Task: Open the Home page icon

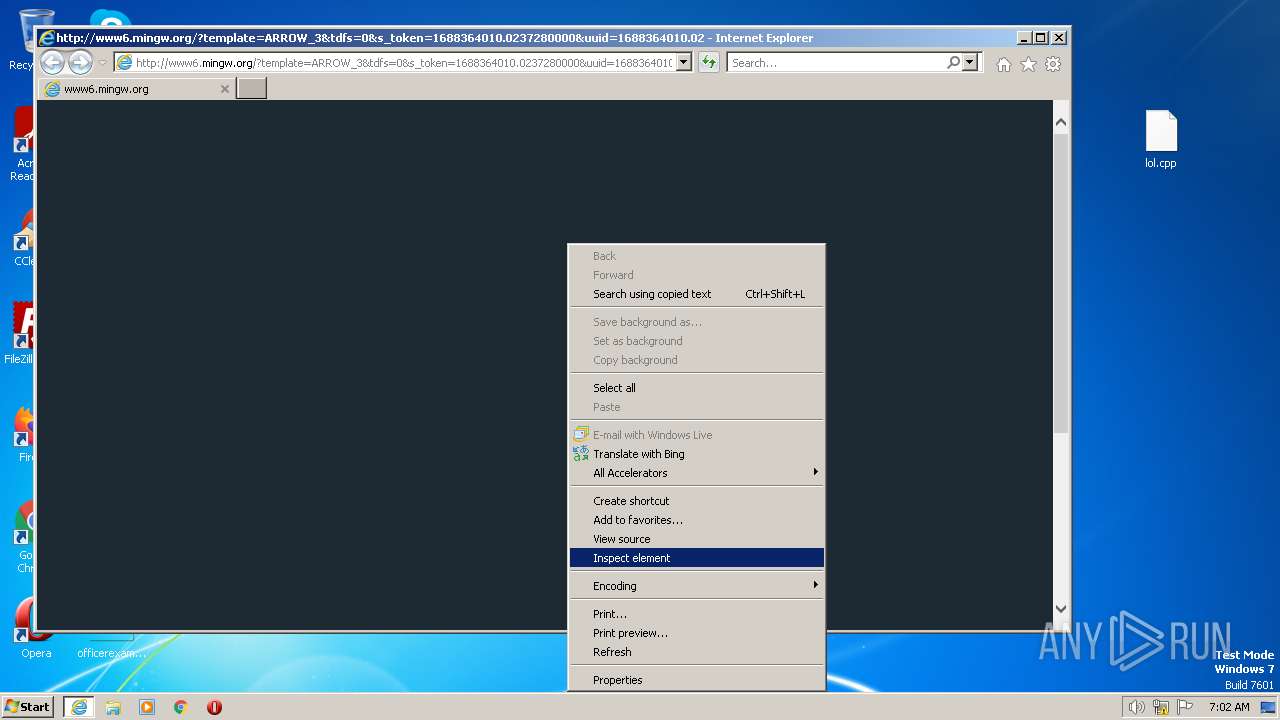Action: (x=1003, y=64)
